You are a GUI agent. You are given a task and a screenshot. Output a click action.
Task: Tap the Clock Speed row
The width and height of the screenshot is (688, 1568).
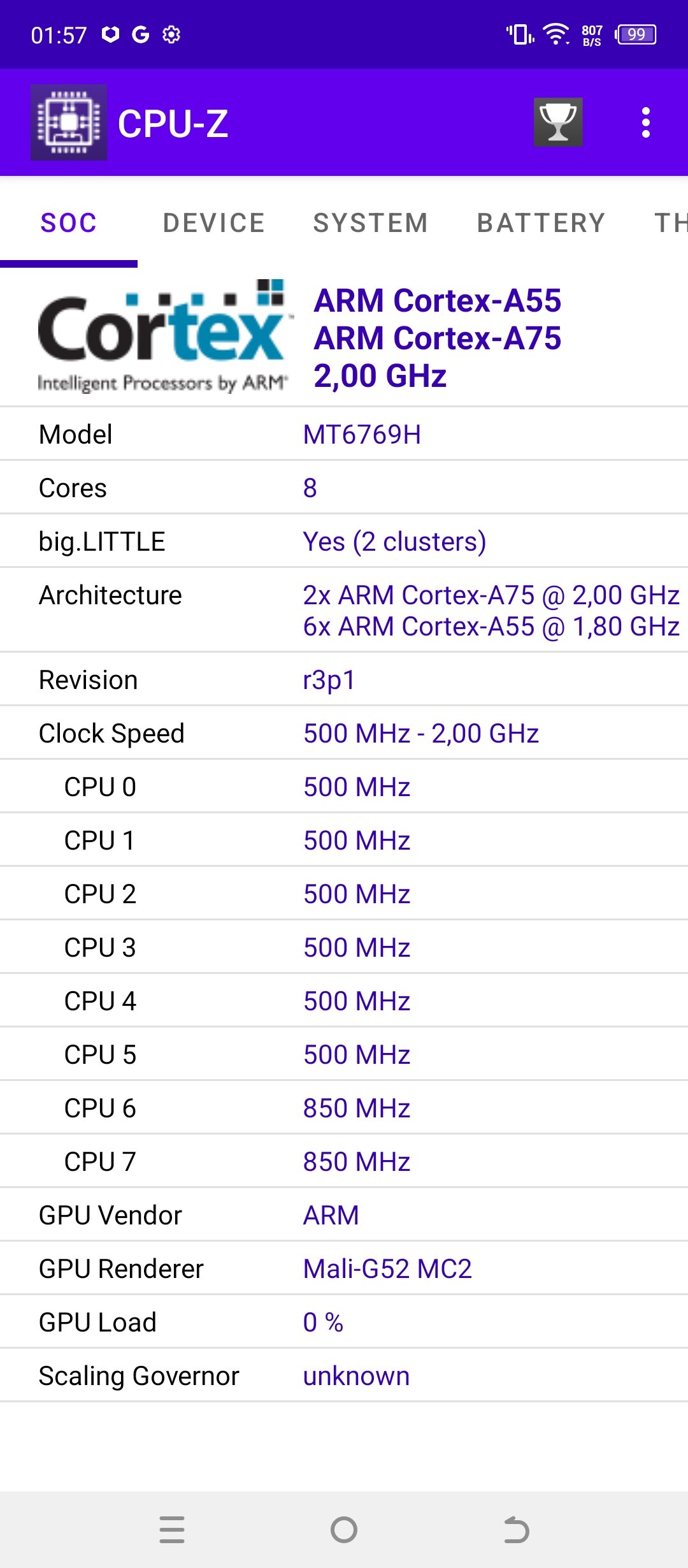(344, 734)
